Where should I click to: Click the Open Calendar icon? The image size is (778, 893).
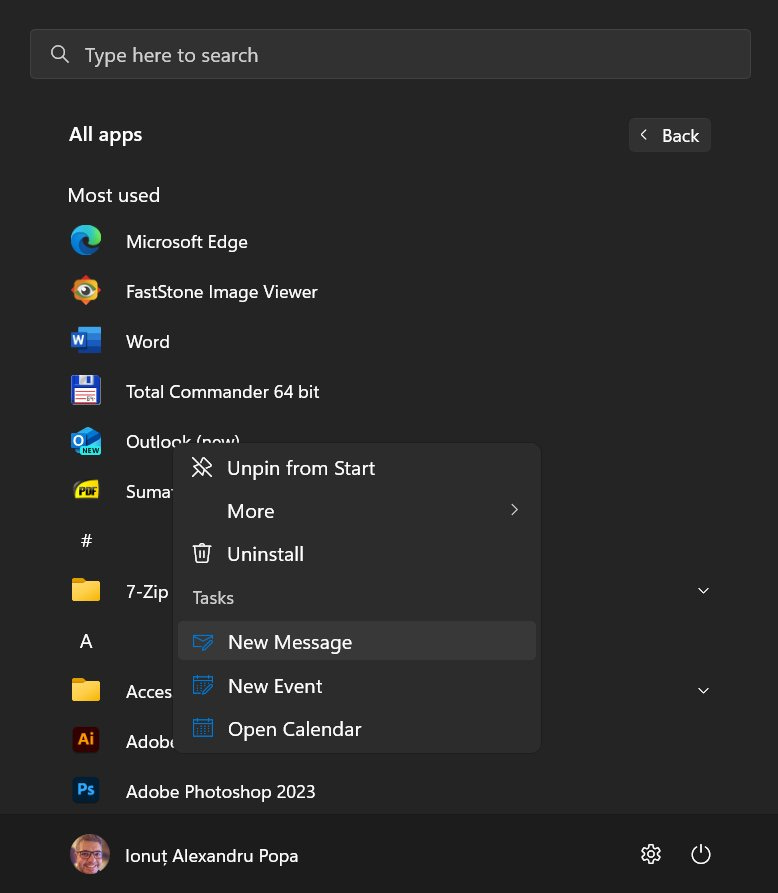[203, 728]
